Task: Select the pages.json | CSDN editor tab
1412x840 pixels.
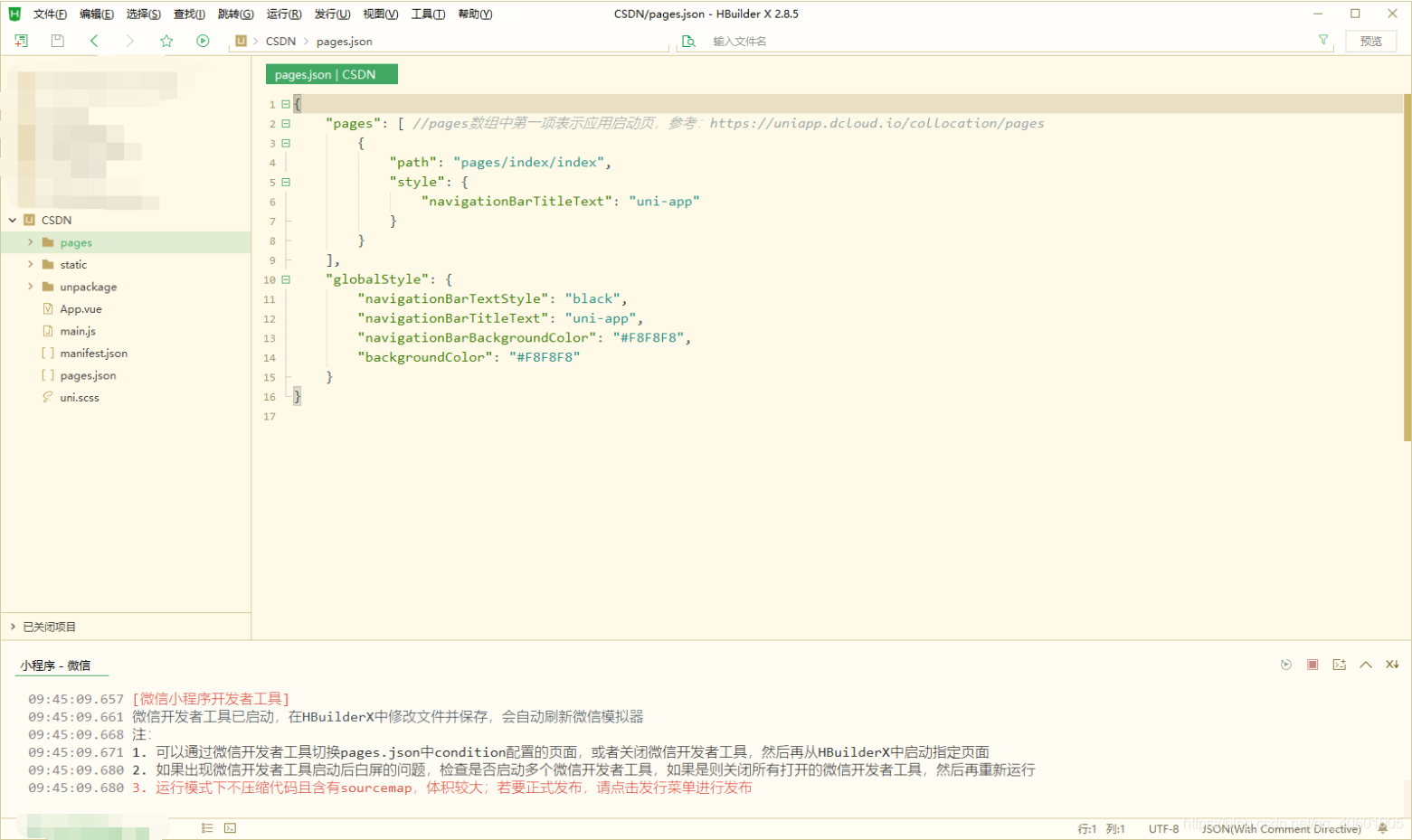Action: click(x=331, y=74)
